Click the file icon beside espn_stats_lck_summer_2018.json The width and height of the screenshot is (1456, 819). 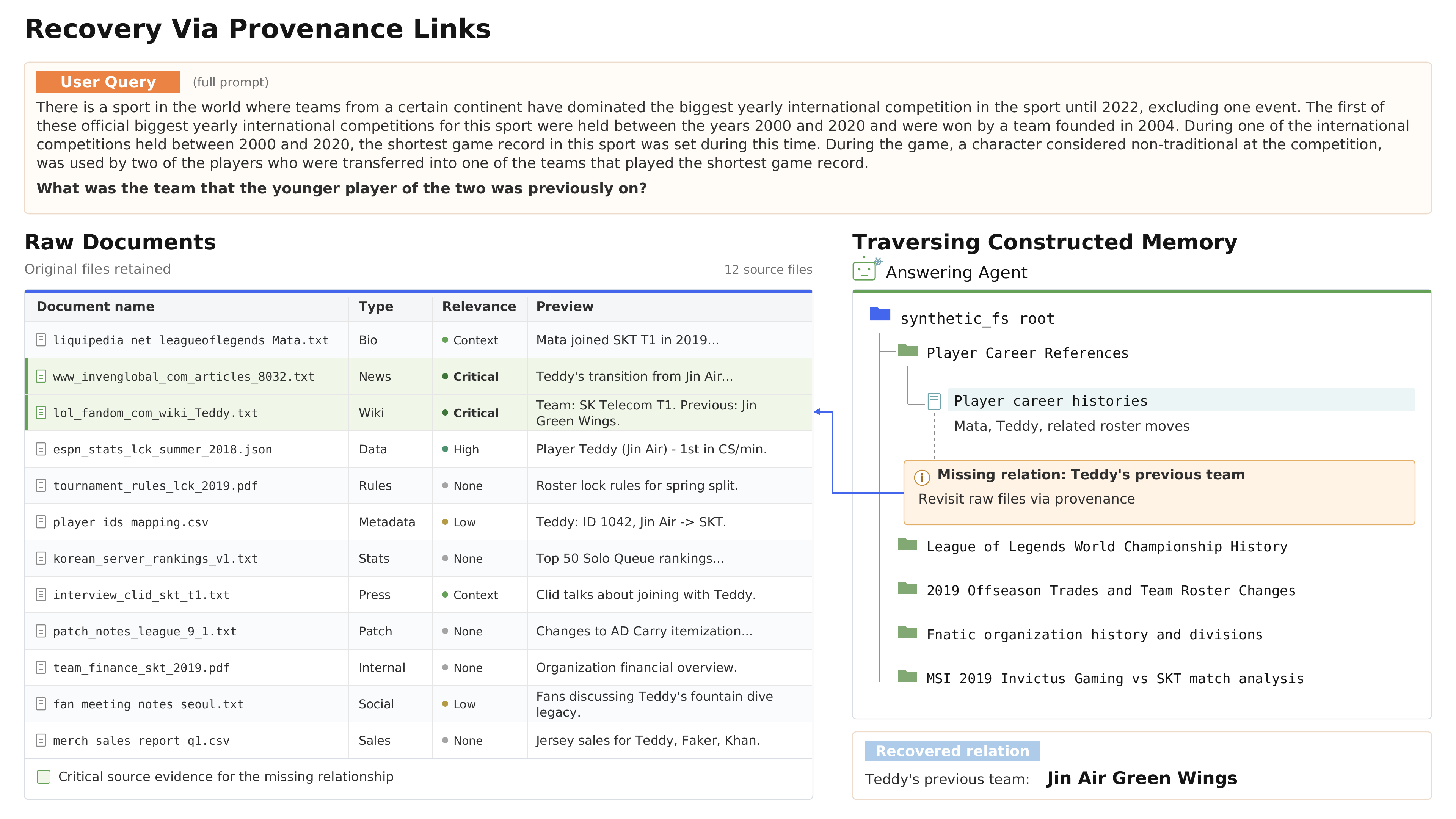[41, 449]
